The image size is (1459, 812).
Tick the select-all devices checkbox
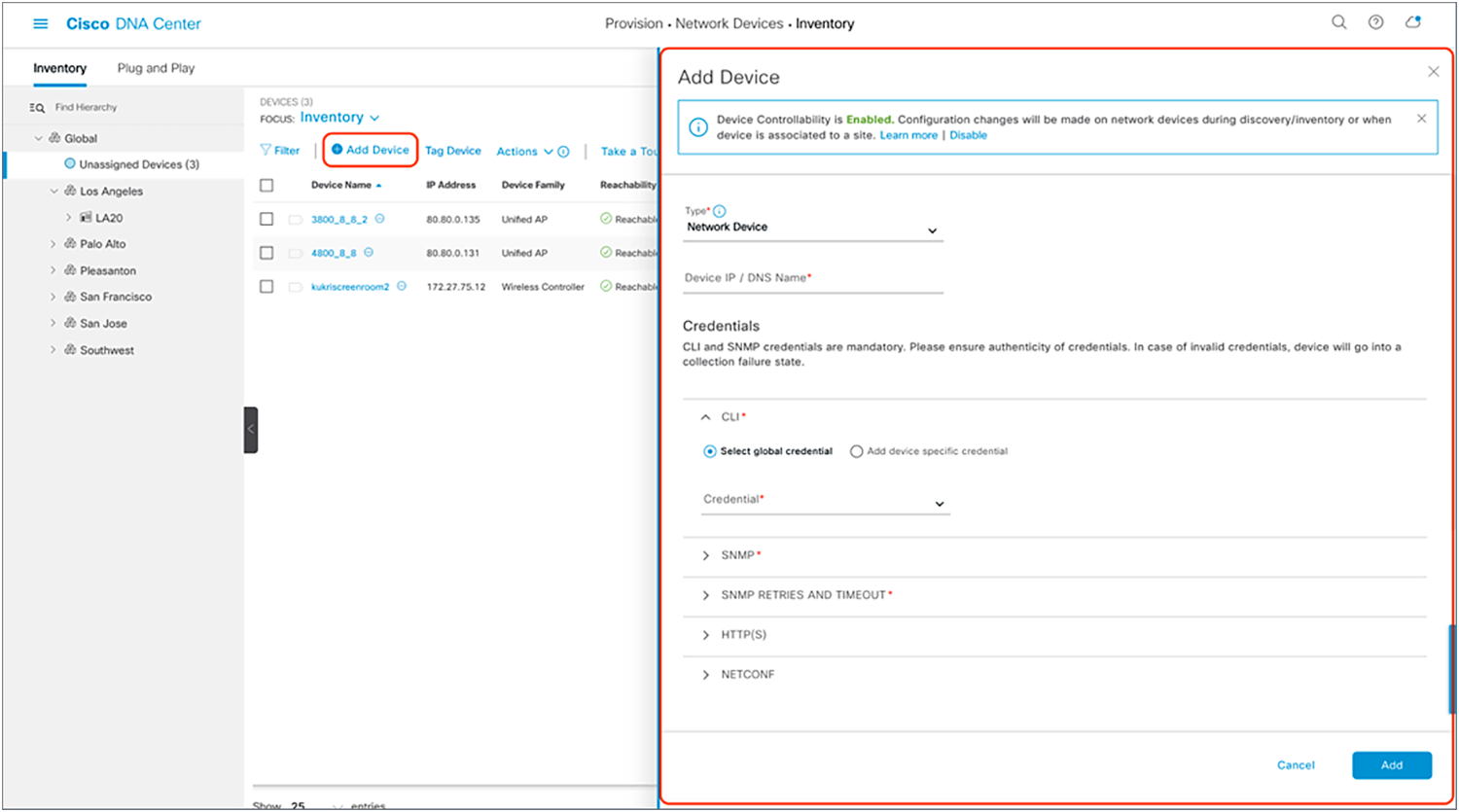pos(267,185)
